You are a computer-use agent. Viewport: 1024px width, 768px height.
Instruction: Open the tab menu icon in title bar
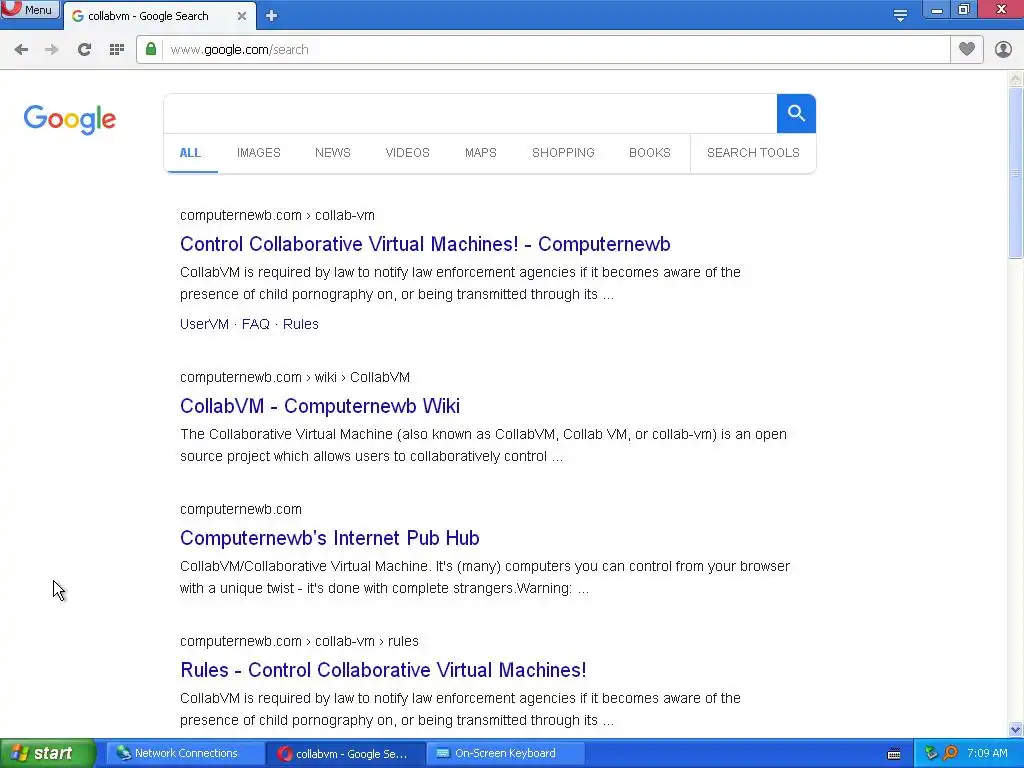(x=900, y=16)
